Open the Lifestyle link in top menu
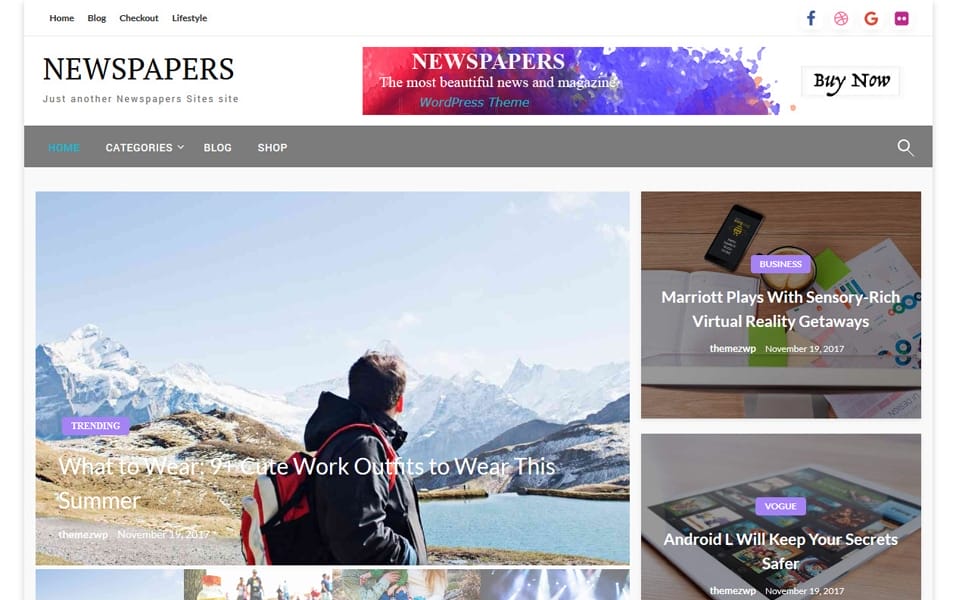 click(x=189, y=18)
